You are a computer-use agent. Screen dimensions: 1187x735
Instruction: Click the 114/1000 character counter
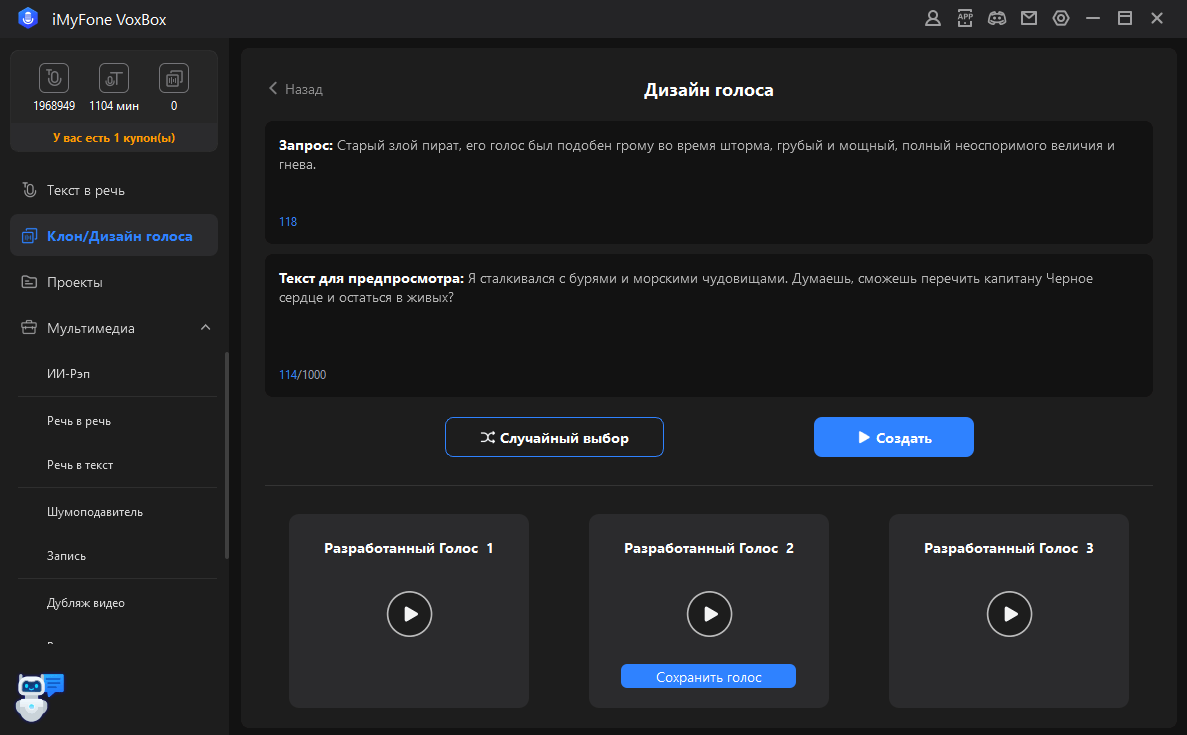(302, 375)
